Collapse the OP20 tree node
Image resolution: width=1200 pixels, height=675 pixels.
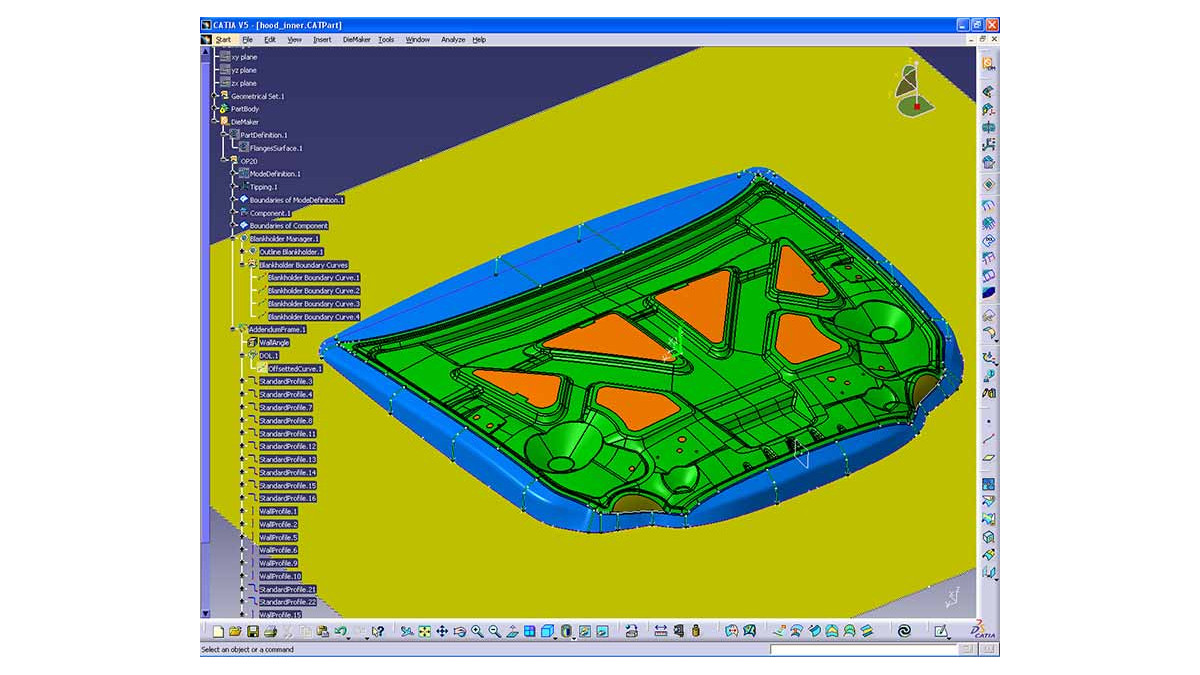click(223, 161)
